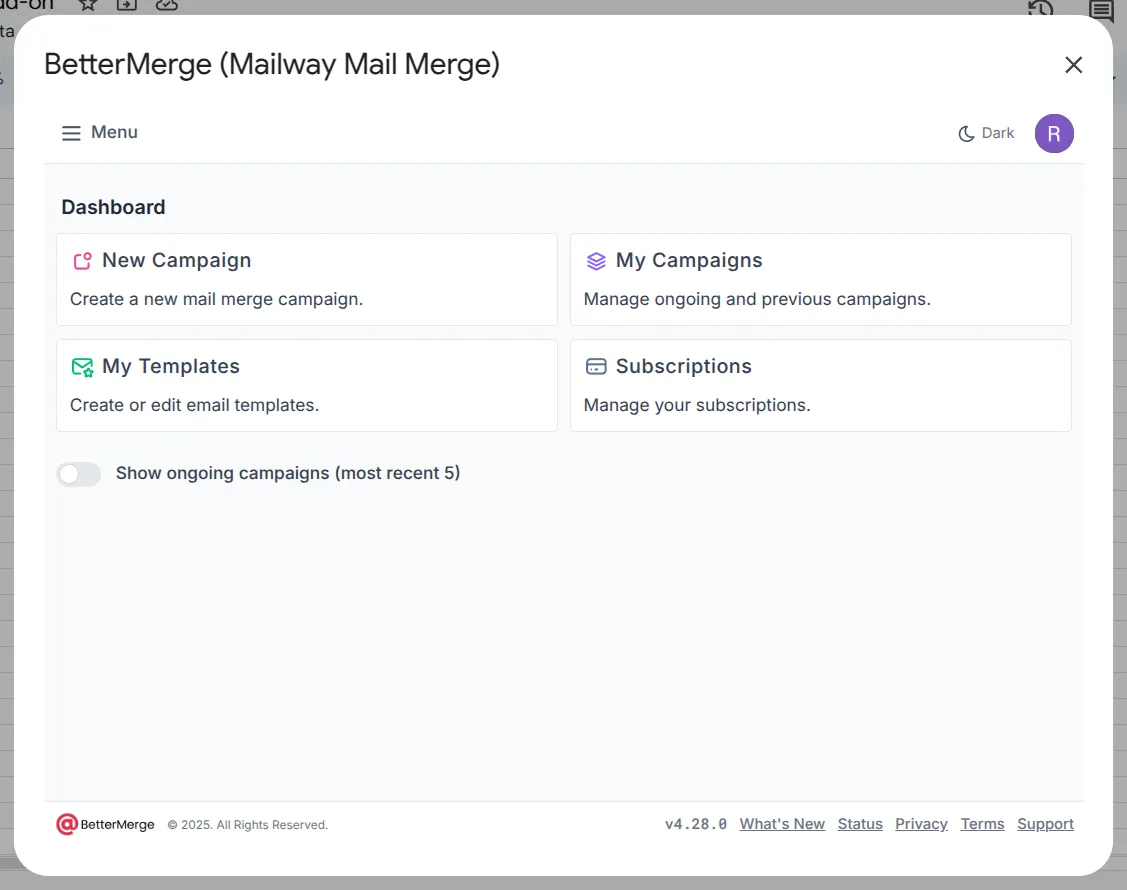Click the Subscriptions card icon
This screenshot has height=890, width=1127.
(x=597, y=366)
